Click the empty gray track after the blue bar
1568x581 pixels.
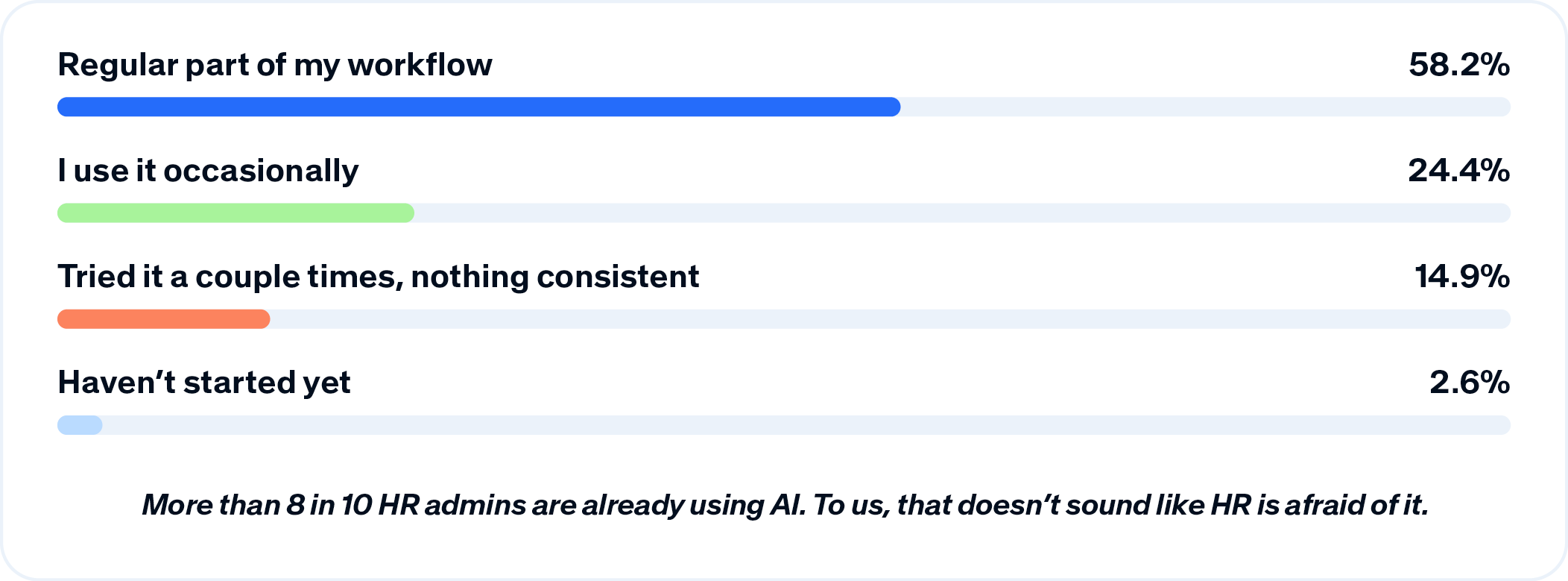tap(1206, 107)
